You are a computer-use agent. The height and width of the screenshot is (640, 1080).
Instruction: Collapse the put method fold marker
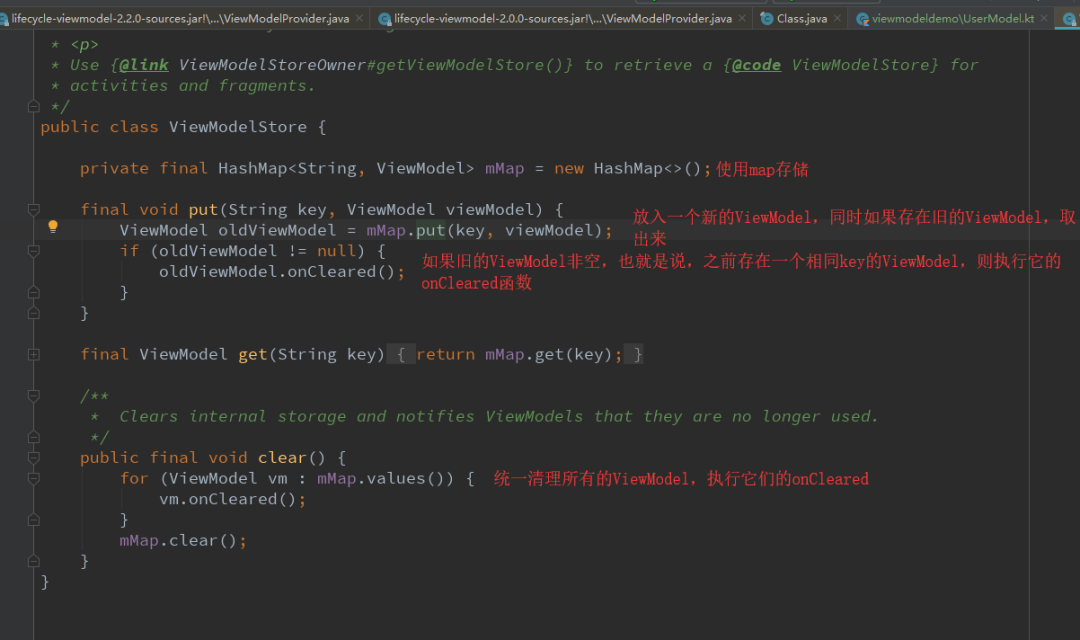tap(33, 209)
